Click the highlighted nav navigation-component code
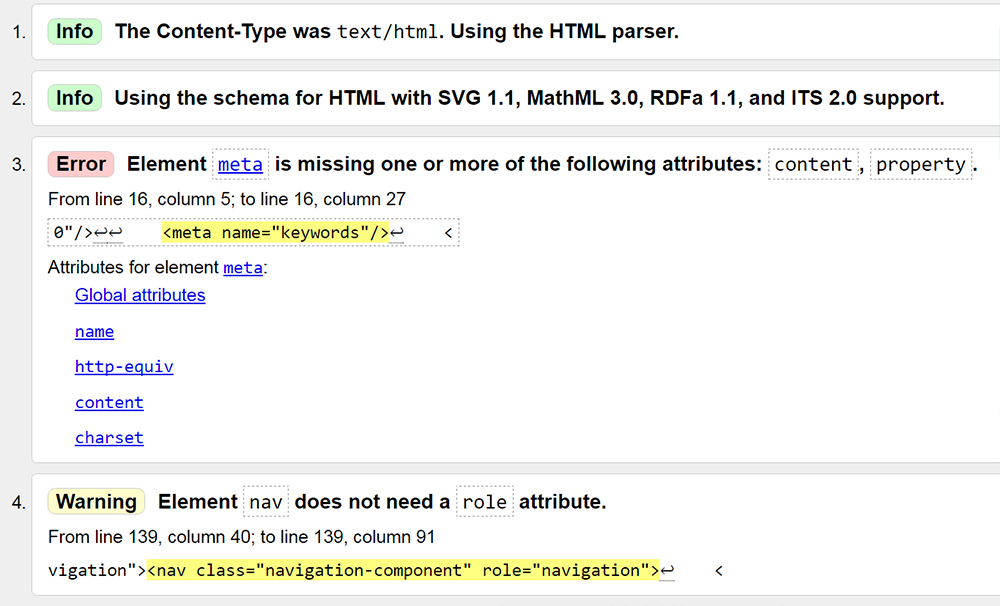 (x=403, y=570)
